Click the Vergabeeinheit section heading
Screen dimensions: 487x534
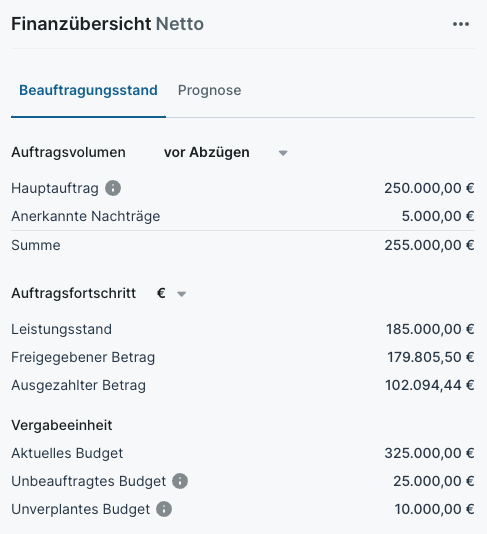point(62,425)
